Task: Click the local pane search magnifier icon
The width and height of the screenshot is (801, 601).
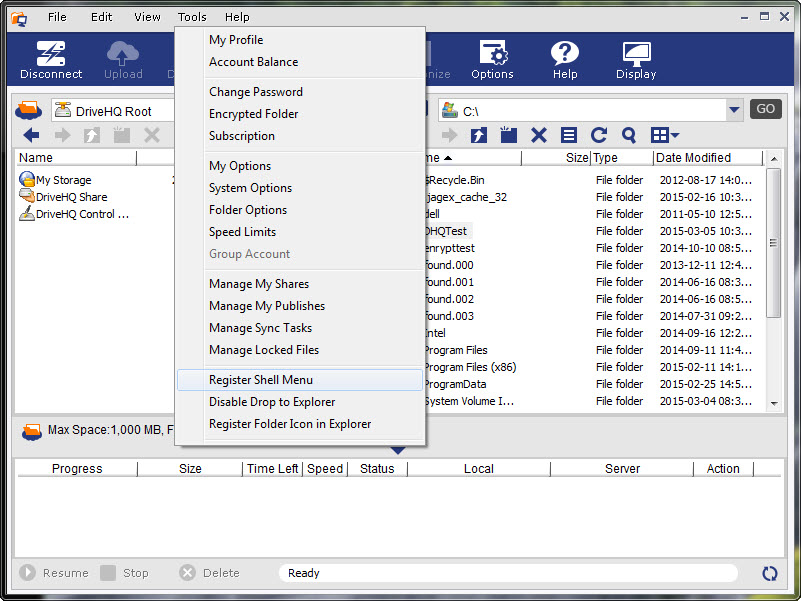Action: 629,136
